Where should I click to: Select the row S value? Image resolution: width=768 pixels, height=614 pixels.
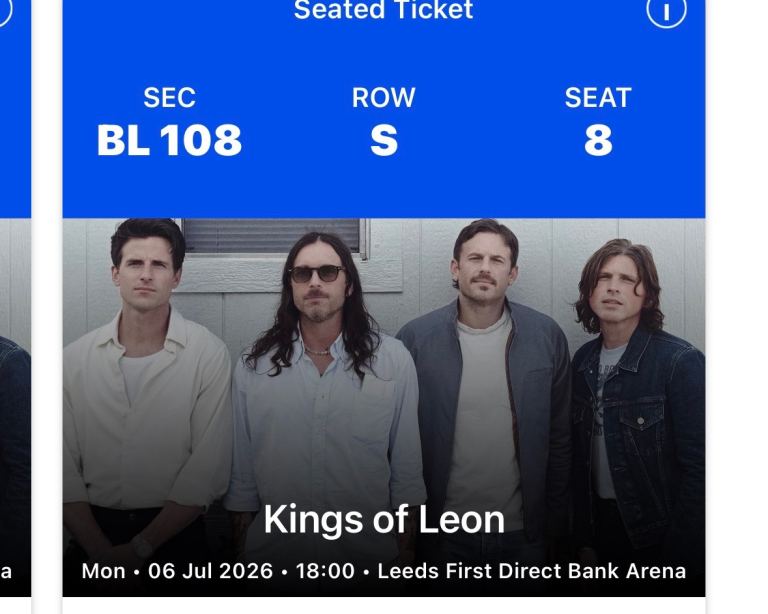[x=383, y=141]
